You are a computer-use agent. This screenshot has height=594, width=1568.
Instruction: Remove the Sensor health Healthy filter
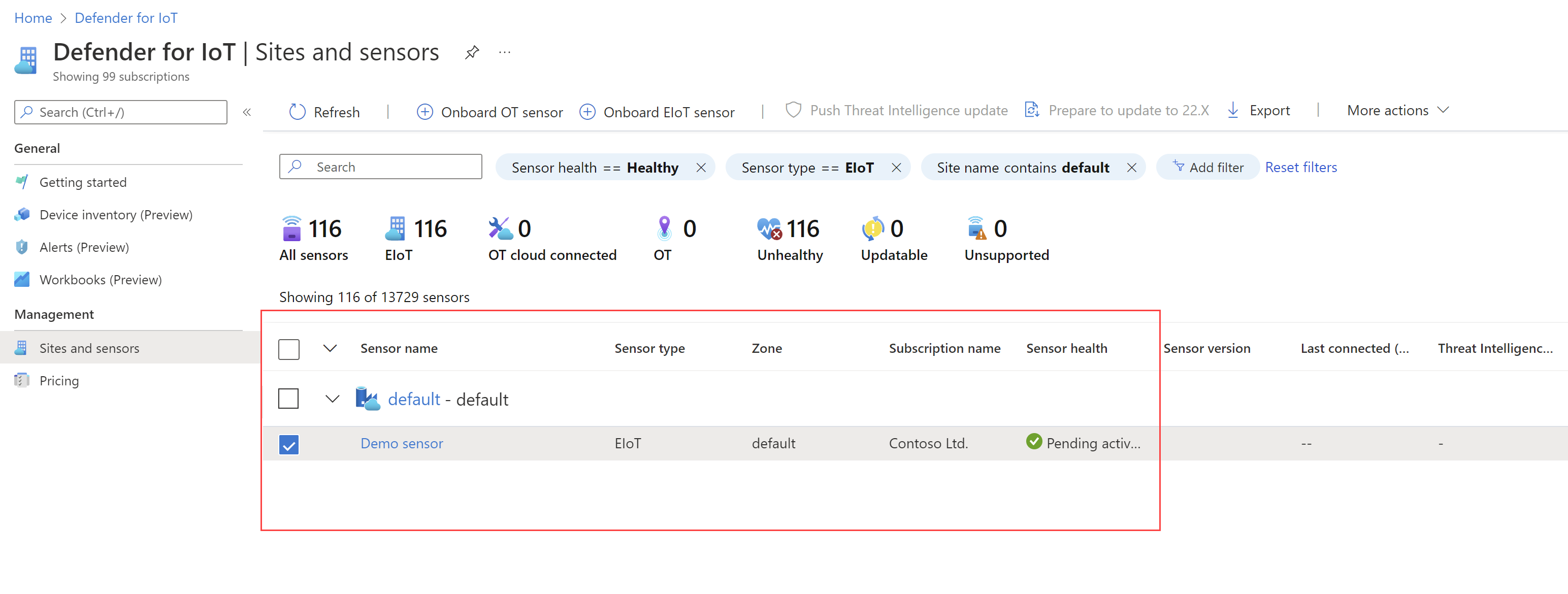(701, 168)
